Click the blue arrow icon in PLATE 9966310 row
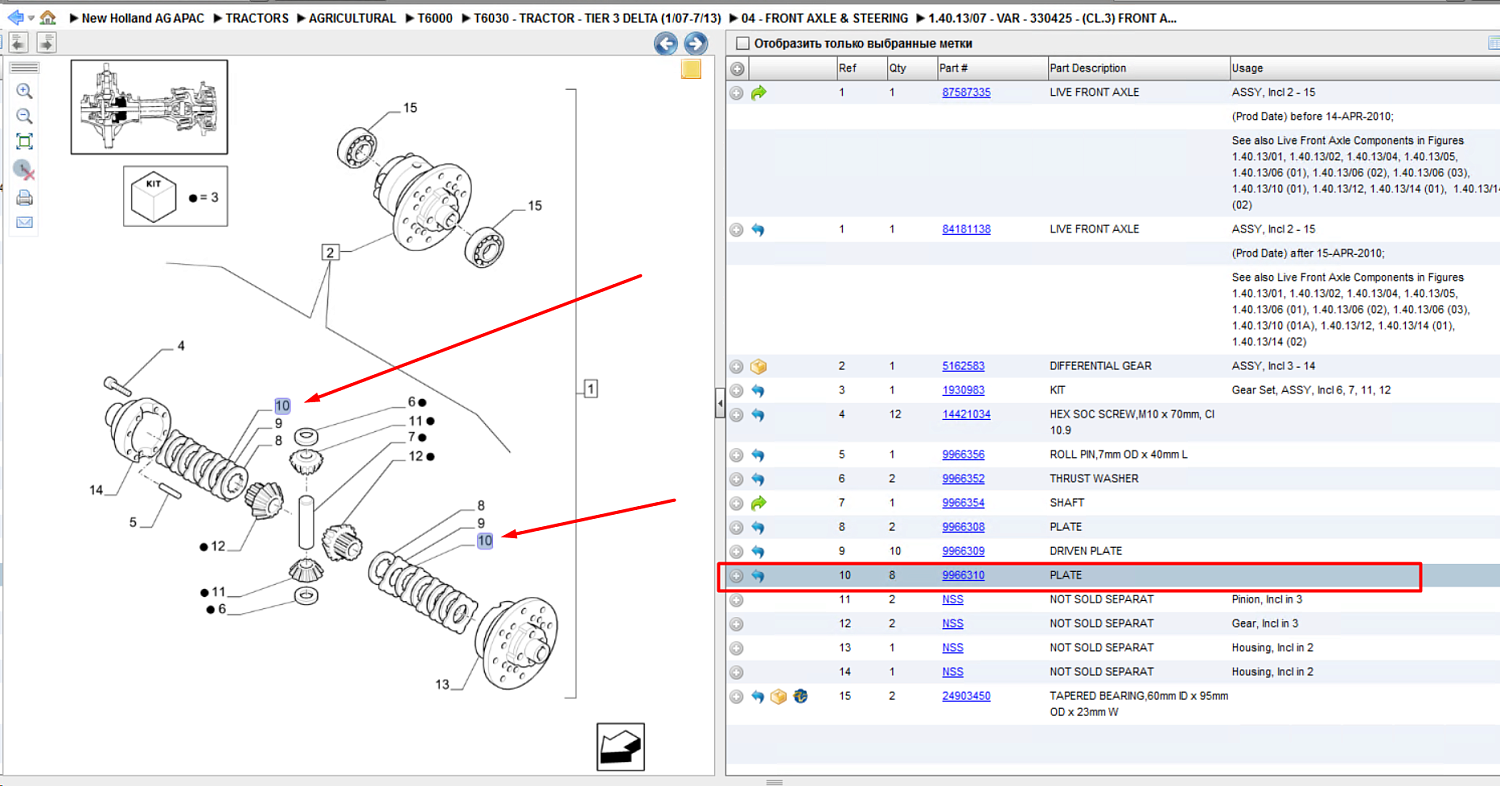 coord(758,576)
